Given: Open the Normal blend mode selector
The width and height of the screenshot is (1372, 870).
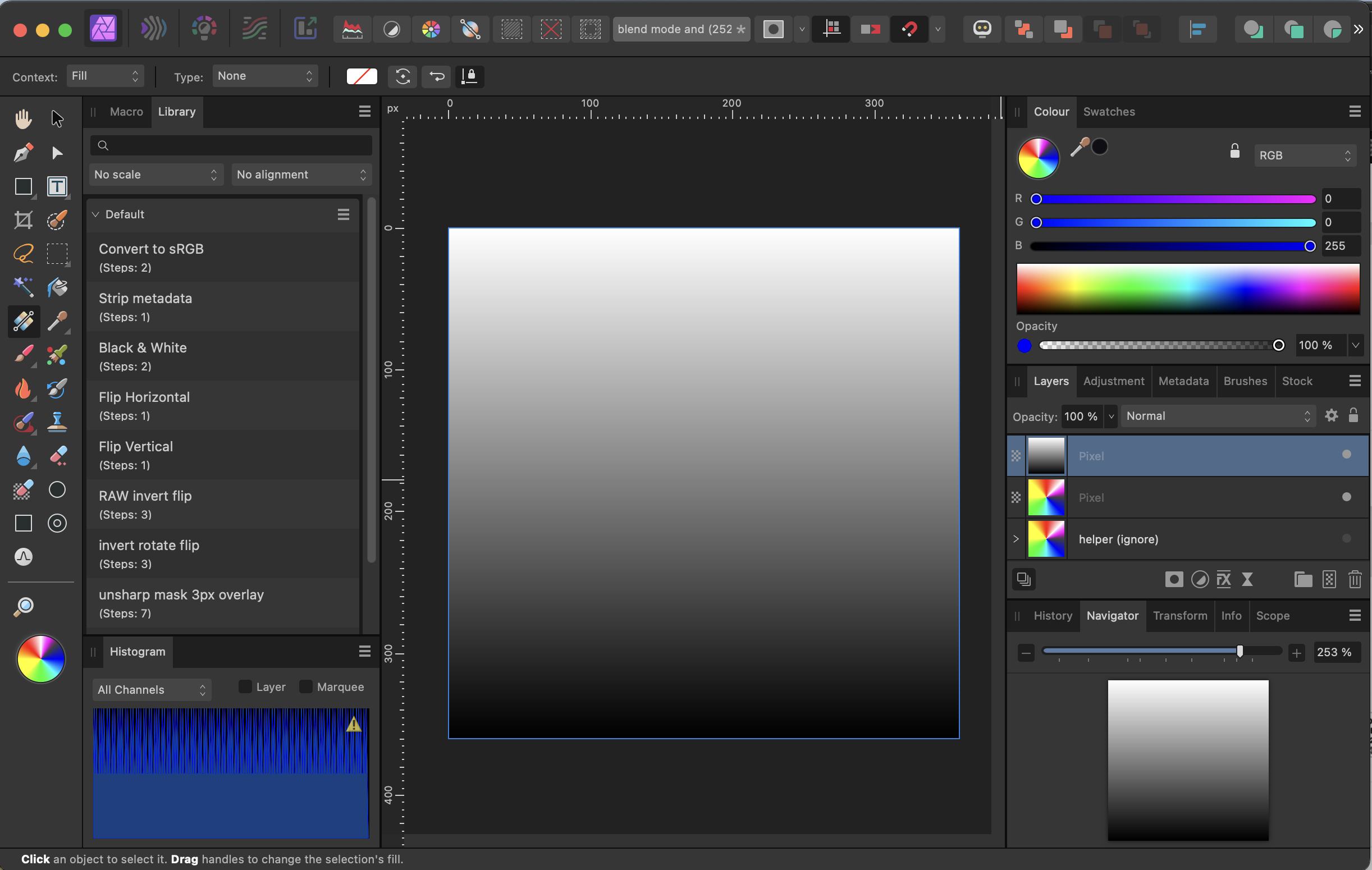Looking at the screenshot, I should [1218, 416].
